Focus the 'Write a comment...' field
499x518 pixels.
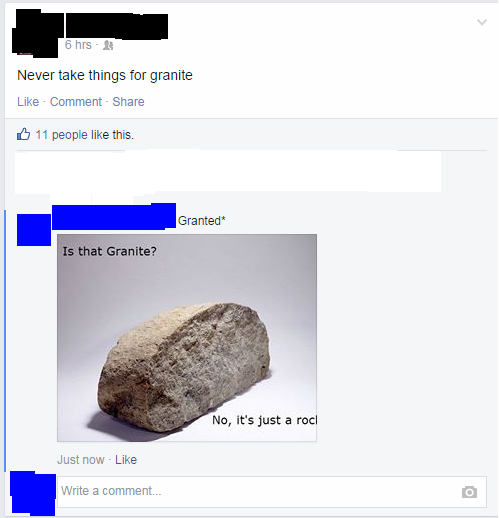coord(272,492)
